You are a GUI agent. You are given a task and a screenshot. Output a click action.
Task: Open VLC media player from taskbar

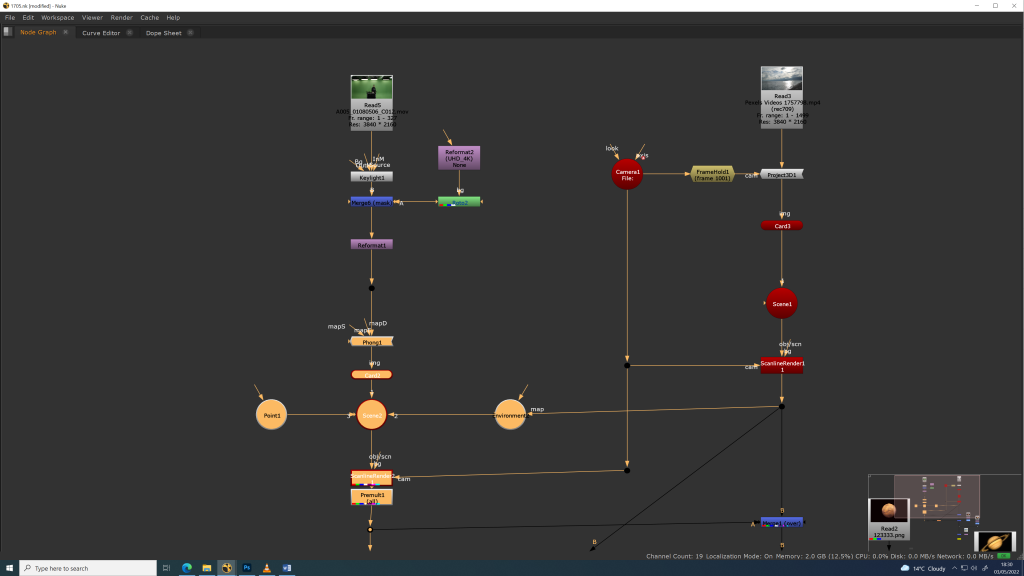click(x=266, y=568)
